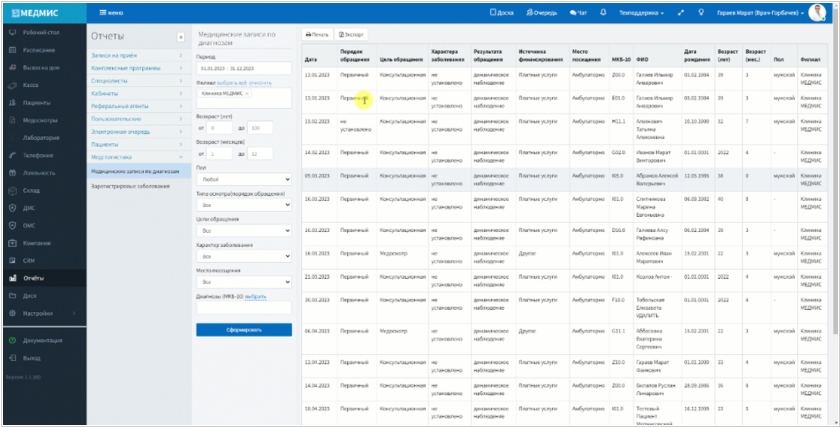Viewport: 840px width, 427px height.
Task: Open the Доска board in top bar
Action: [x=502, y=13]
